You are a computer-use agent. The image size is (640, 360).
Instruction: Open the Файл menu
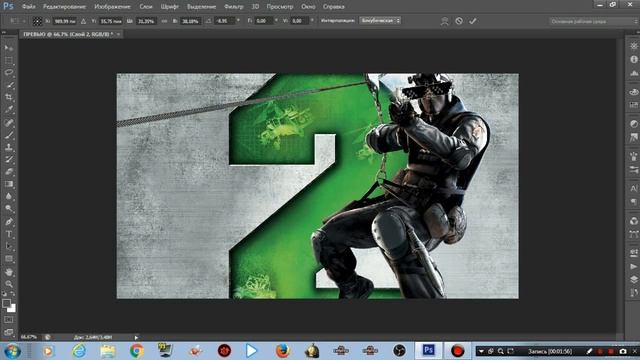click(x=29, y=7)
